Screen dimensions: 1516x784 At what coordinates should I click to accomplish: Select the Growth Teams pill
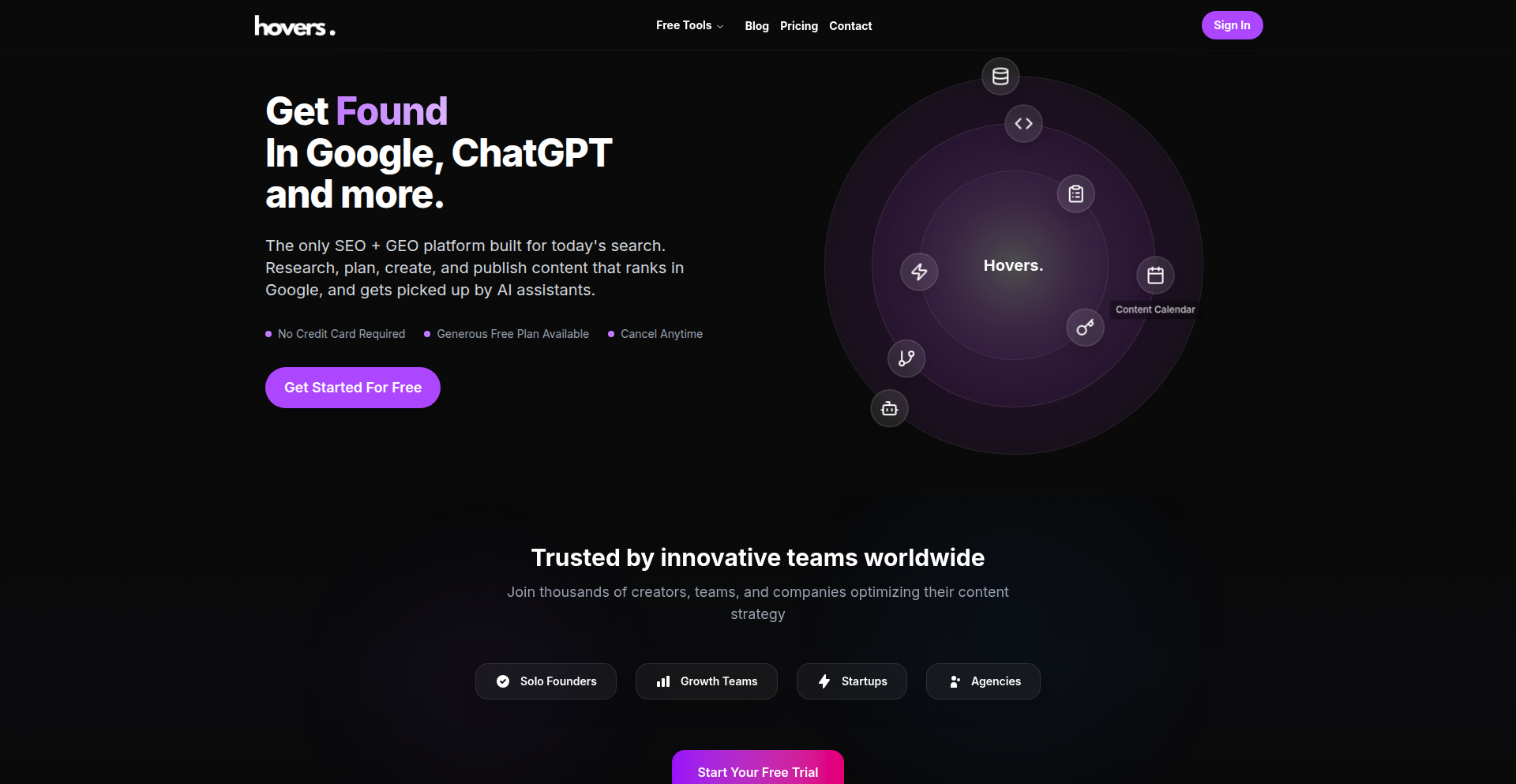pos(707,681)
